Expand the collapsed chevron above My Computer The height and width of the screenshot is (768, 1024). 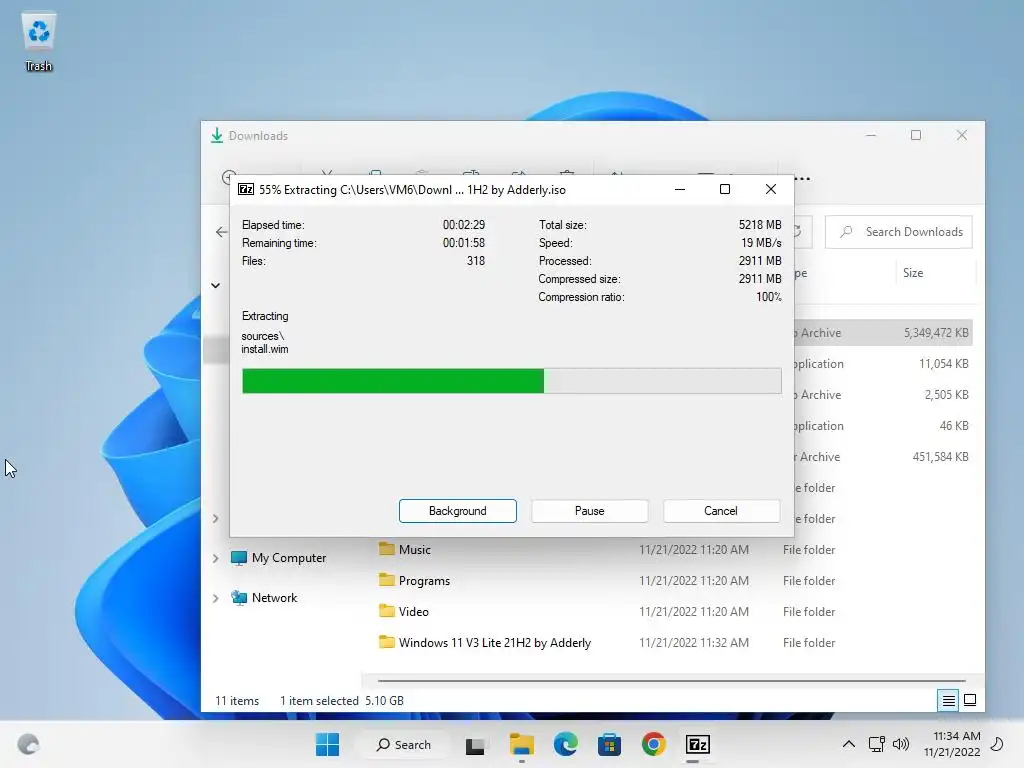[x=216, y=519]
